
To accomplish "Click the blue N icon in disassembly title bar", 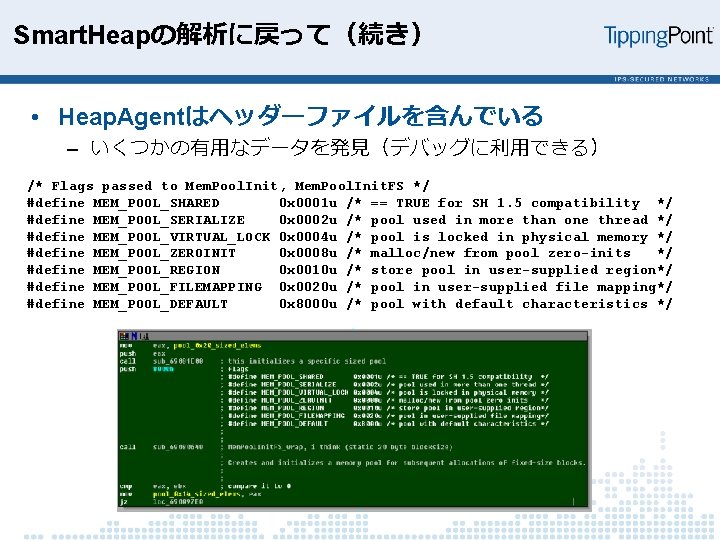I will coord(134,336).
